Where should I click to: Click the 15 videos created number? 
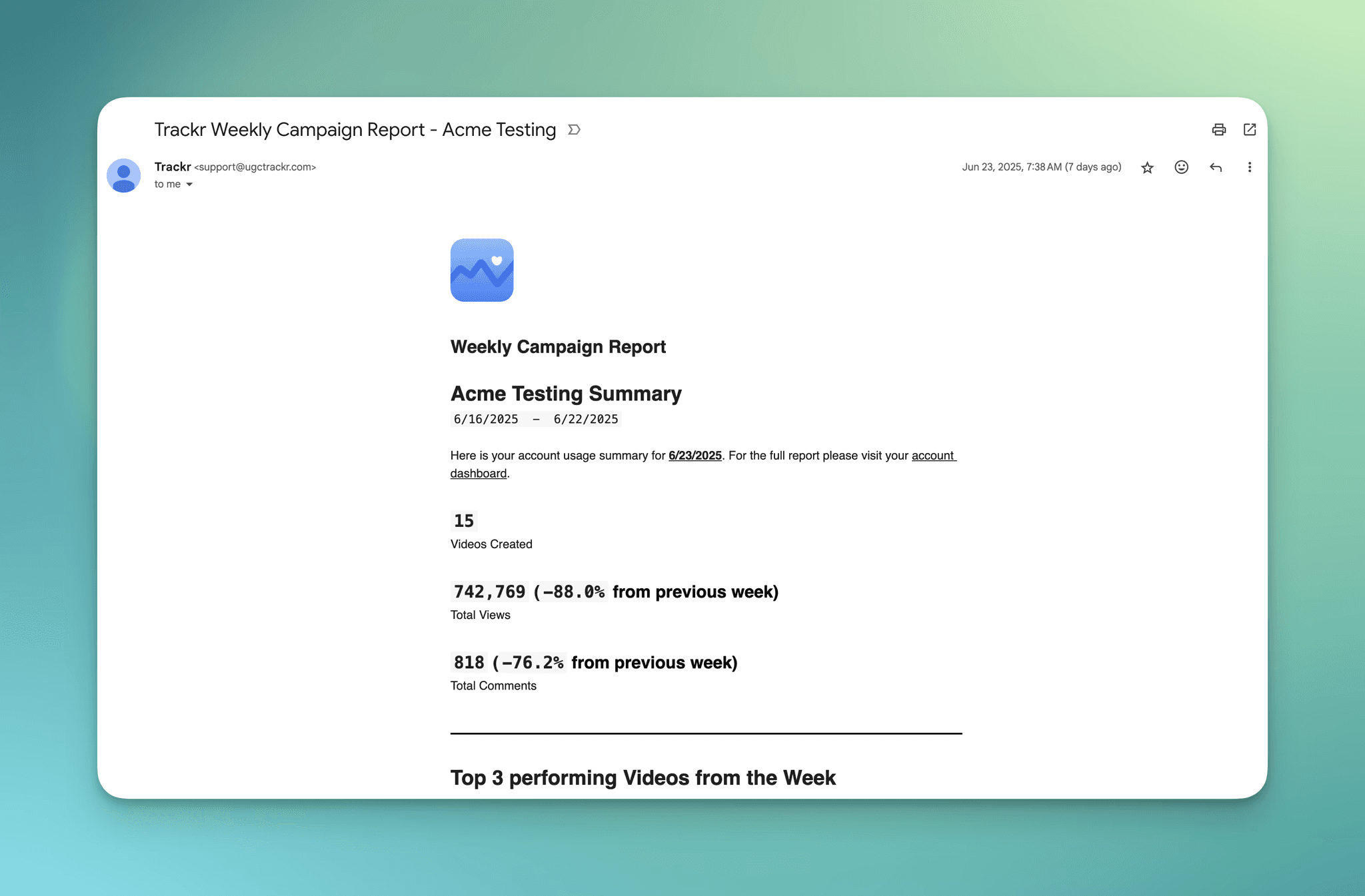click(464, 521)
